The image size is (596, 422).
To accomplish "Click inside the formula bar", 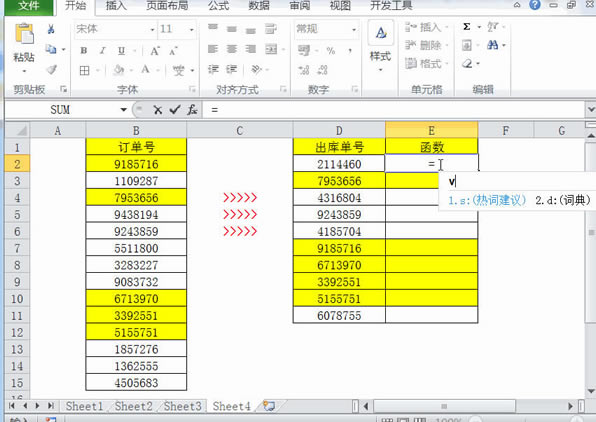I will (393, 110).
